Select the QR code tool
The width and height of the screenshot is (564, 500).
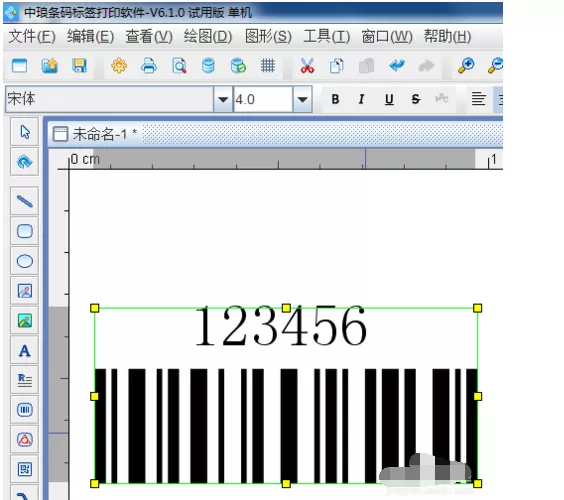24,469
